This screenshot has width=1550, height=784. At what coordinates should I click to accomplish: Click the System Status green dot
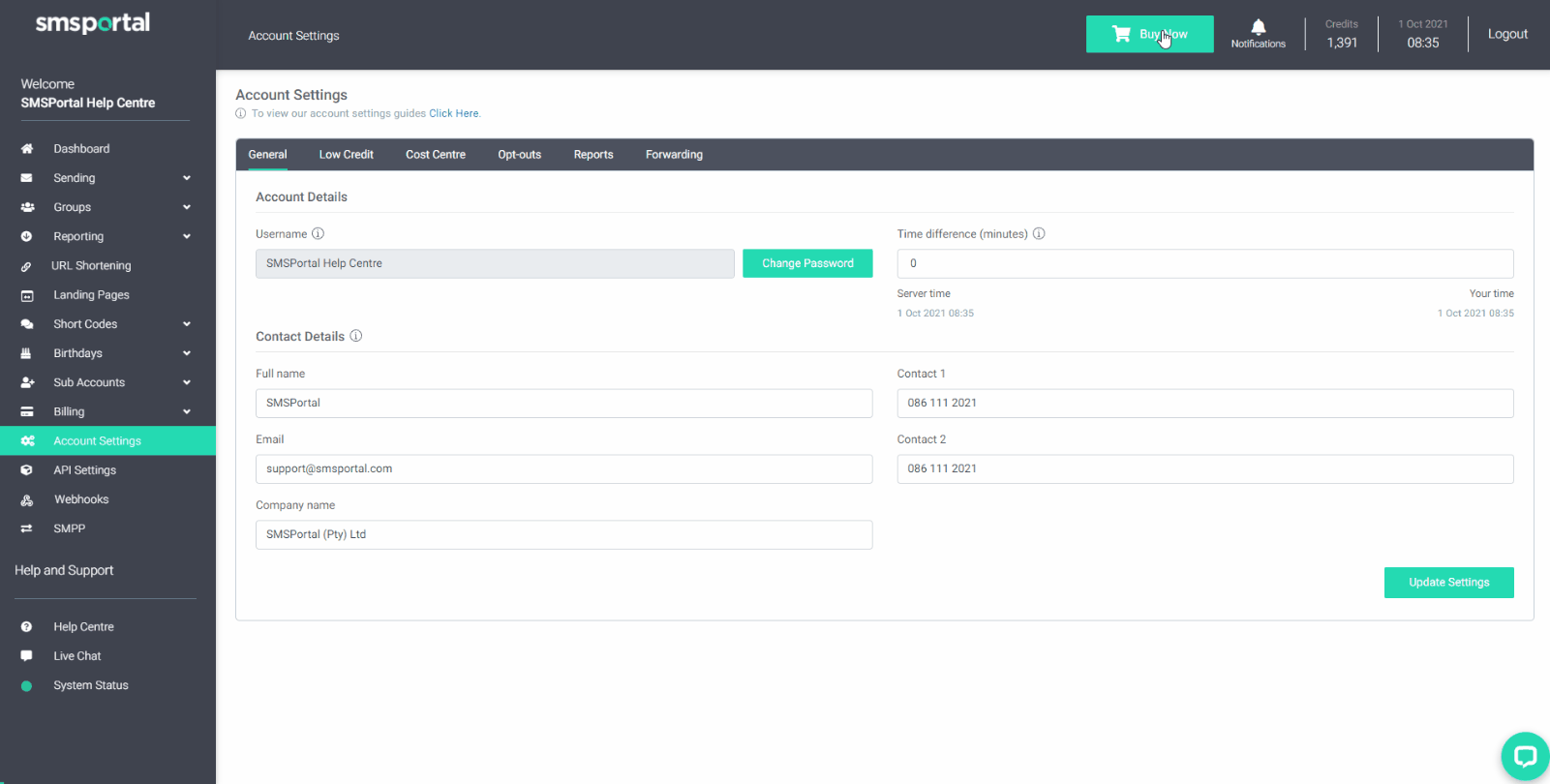tap(27, 685)
